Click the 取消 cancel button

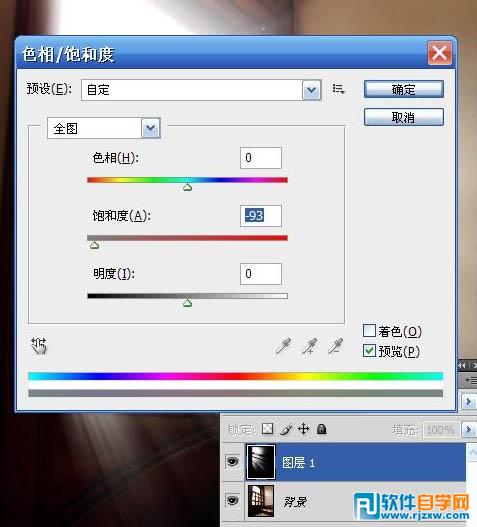pyautogui.click(x=404, y=117)
